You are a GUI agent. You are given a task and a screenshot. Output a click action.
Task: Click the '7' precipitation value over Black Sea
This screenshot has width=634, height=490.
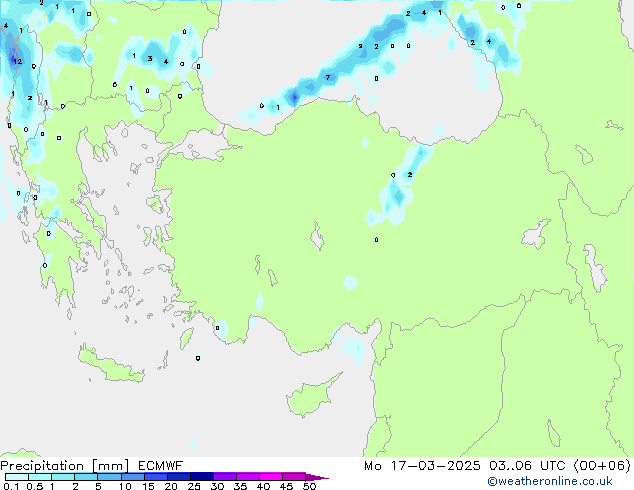click(328, 77)
